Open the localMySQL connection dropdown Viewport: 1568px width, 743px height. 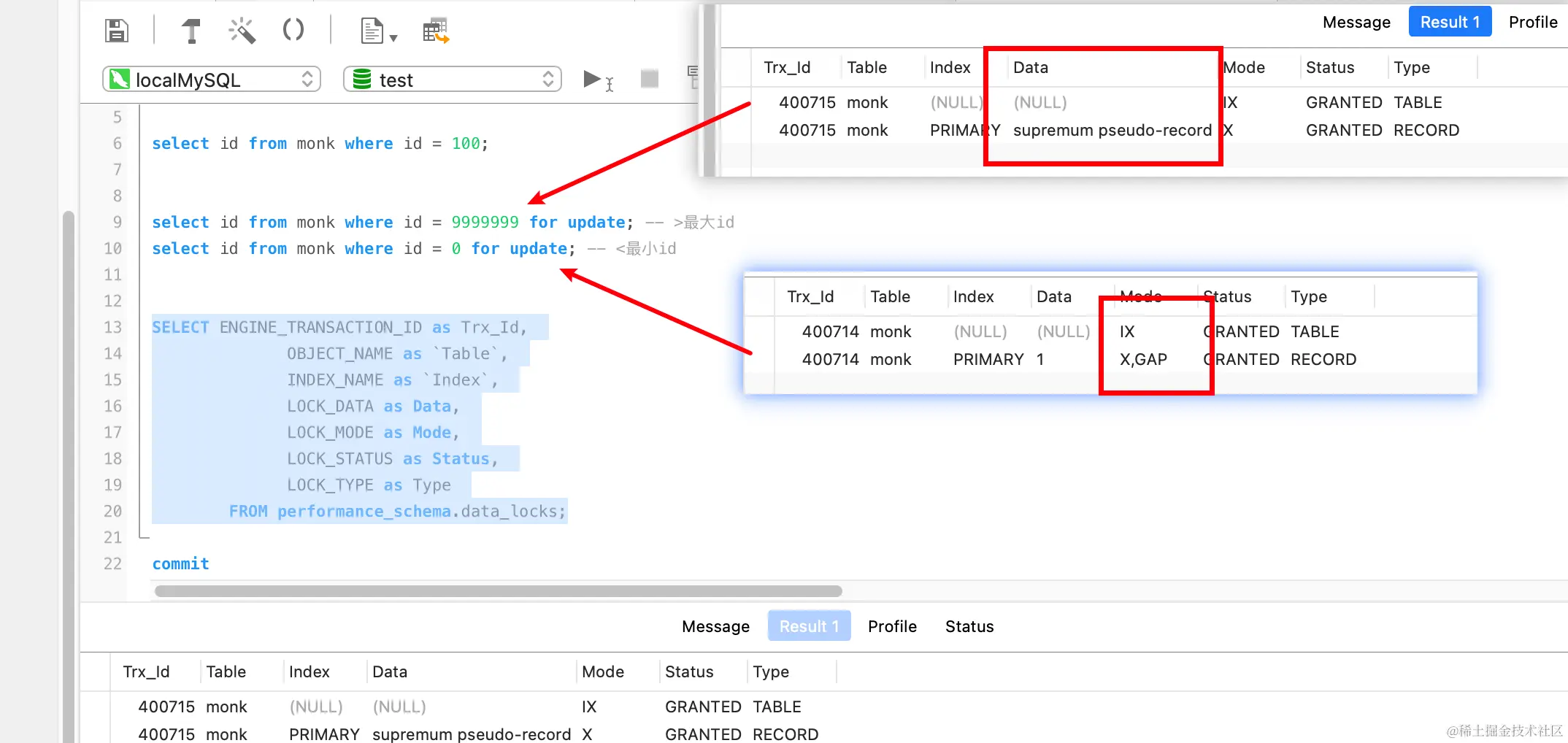(x=212, y=79)
